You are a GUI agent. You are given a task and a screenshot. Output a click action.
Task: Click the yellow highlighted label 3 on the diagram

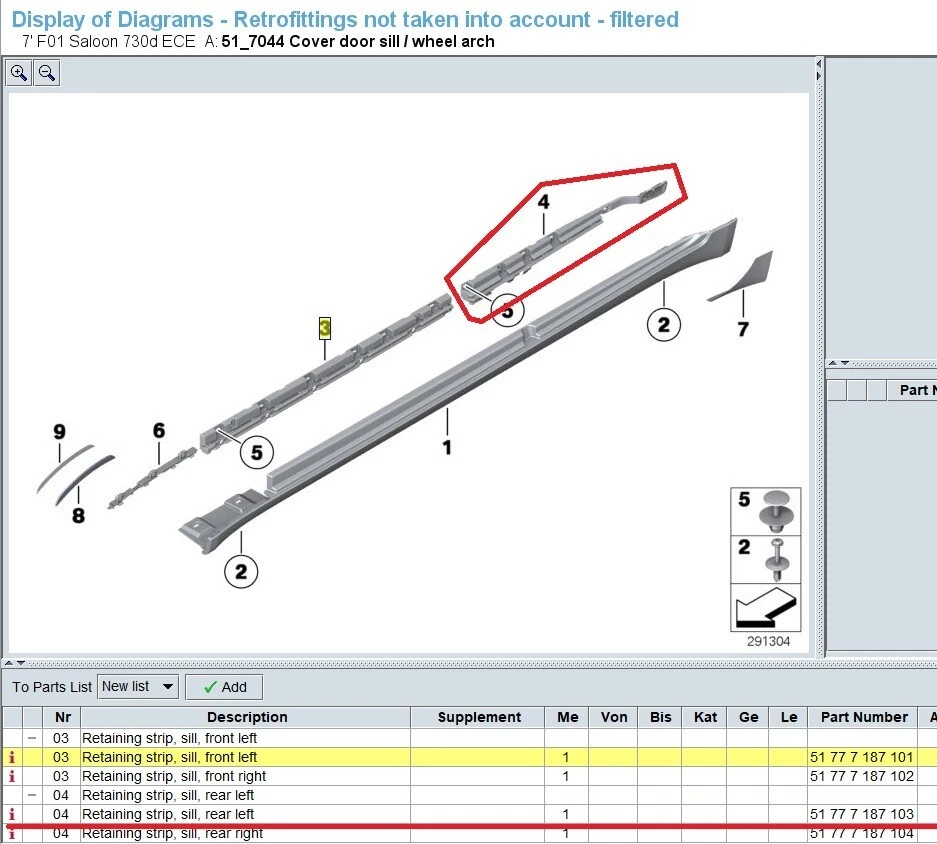coord(324,327)
